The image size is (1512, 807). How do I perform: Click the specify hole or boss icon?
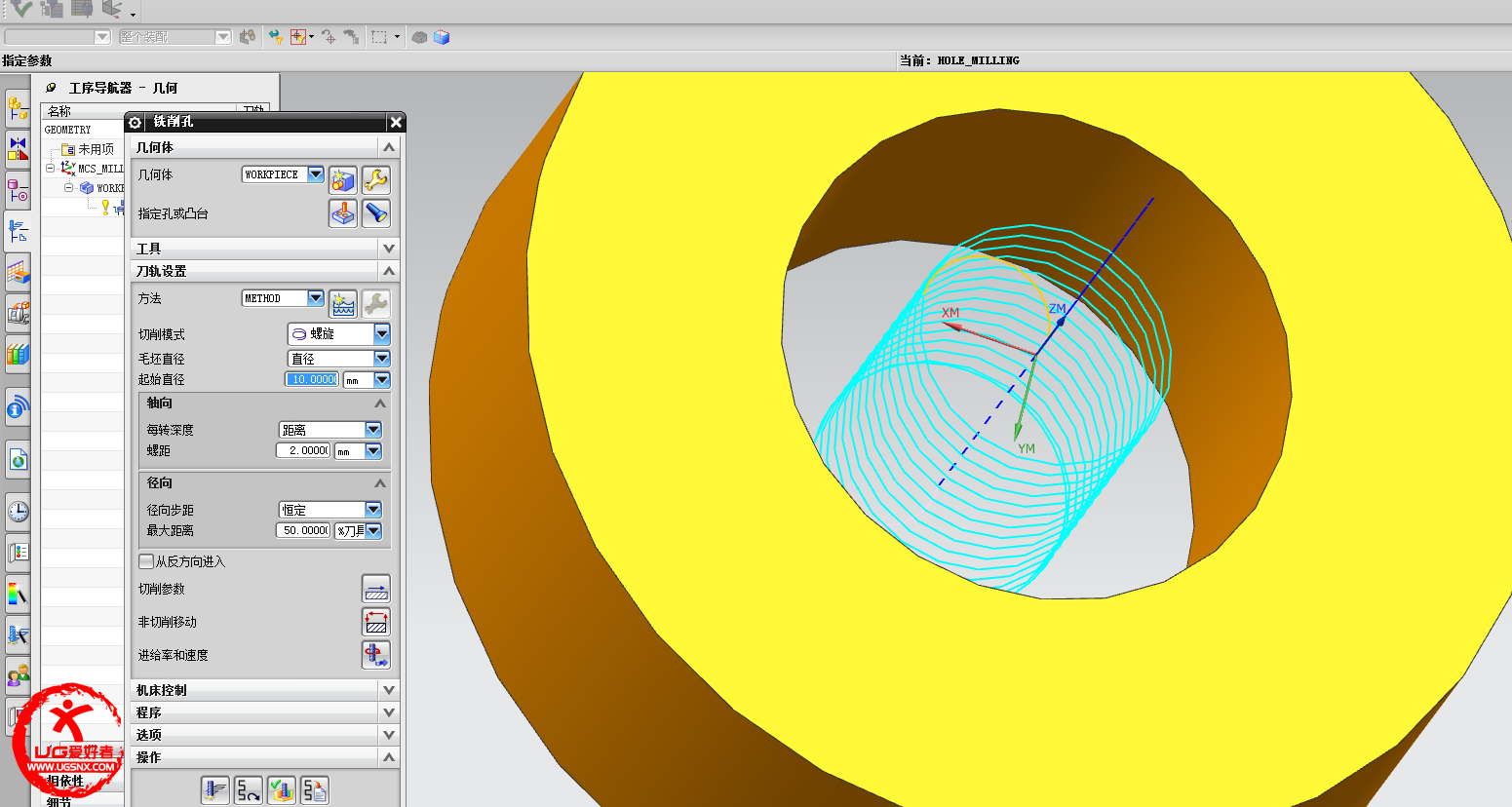click(343, 213)
